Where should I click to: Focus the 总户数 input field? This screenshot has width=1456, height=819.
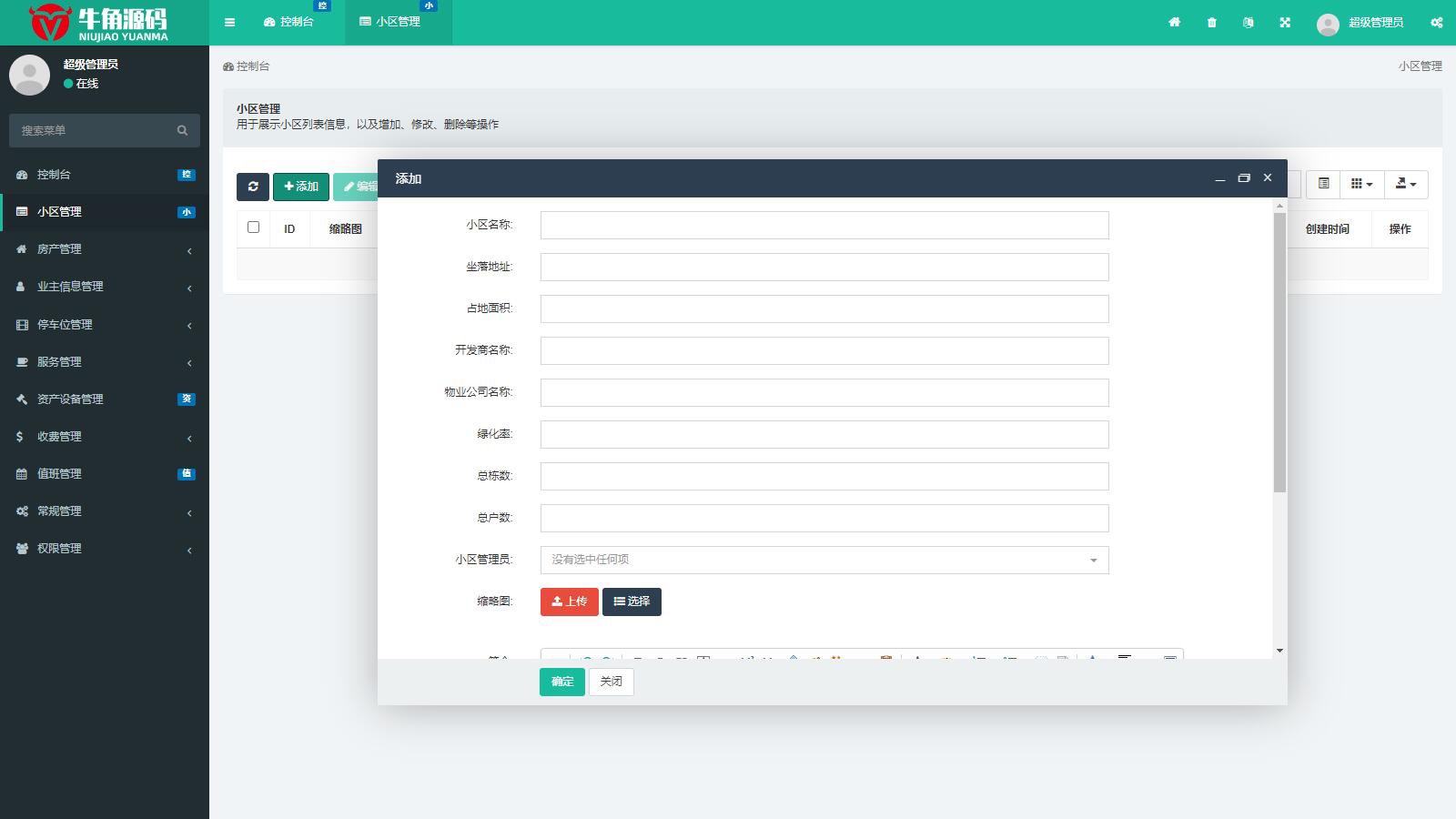[x=824, y=518]
